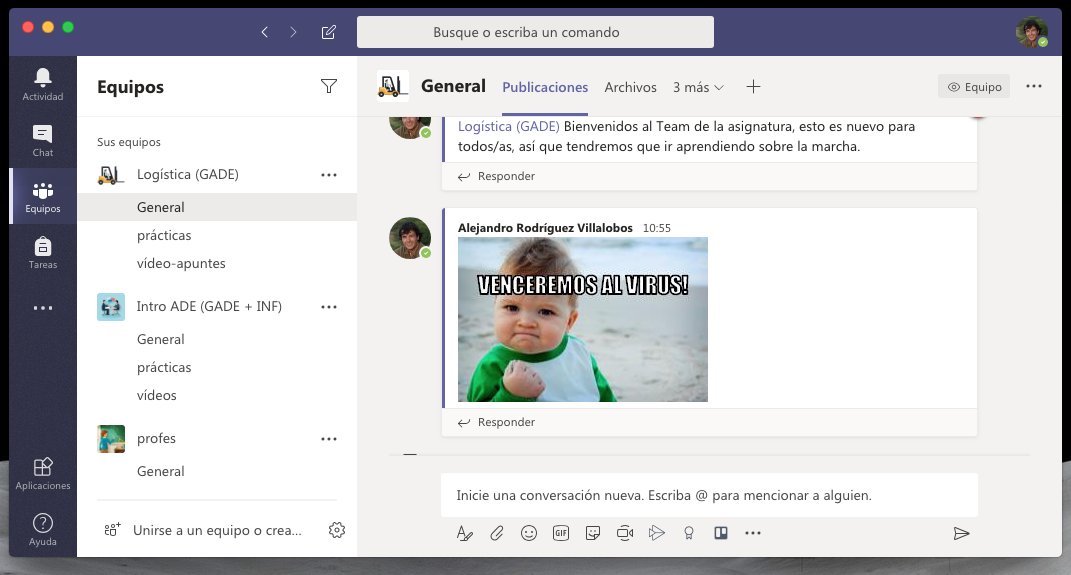Open more options for Logística (GADE) team

pos(329,175)
